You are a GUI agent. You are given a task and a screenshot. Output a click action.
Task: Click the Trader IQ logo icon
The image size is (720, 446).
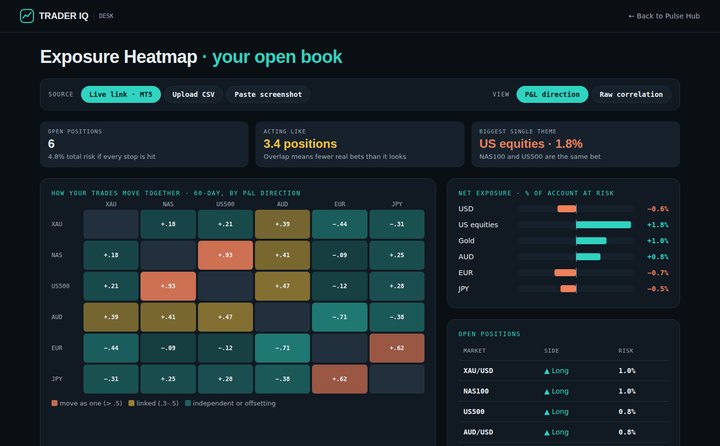coord(27,16)
